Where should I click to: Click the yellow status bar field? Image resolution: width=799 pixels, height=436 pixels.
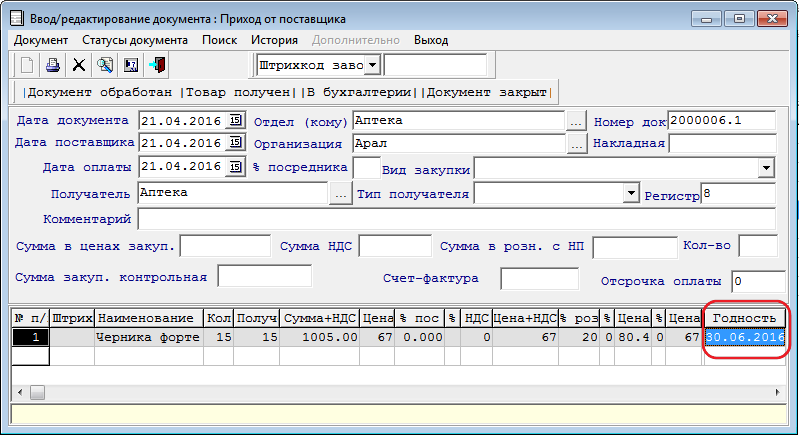pyautogui.click(x=398, y=414)
